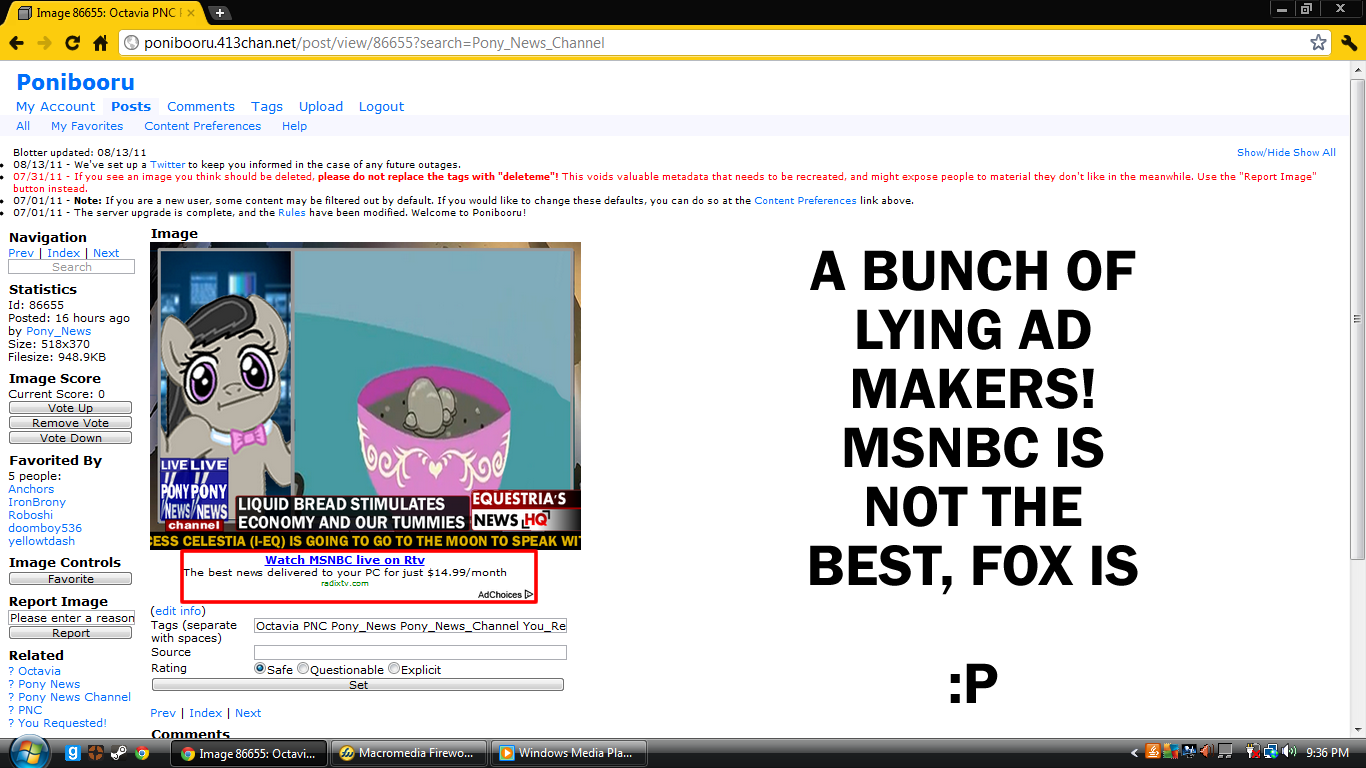Viewport: 1366px width, 768px height.
Task: Open the doomboy536 user link
Action: [45, 528]
